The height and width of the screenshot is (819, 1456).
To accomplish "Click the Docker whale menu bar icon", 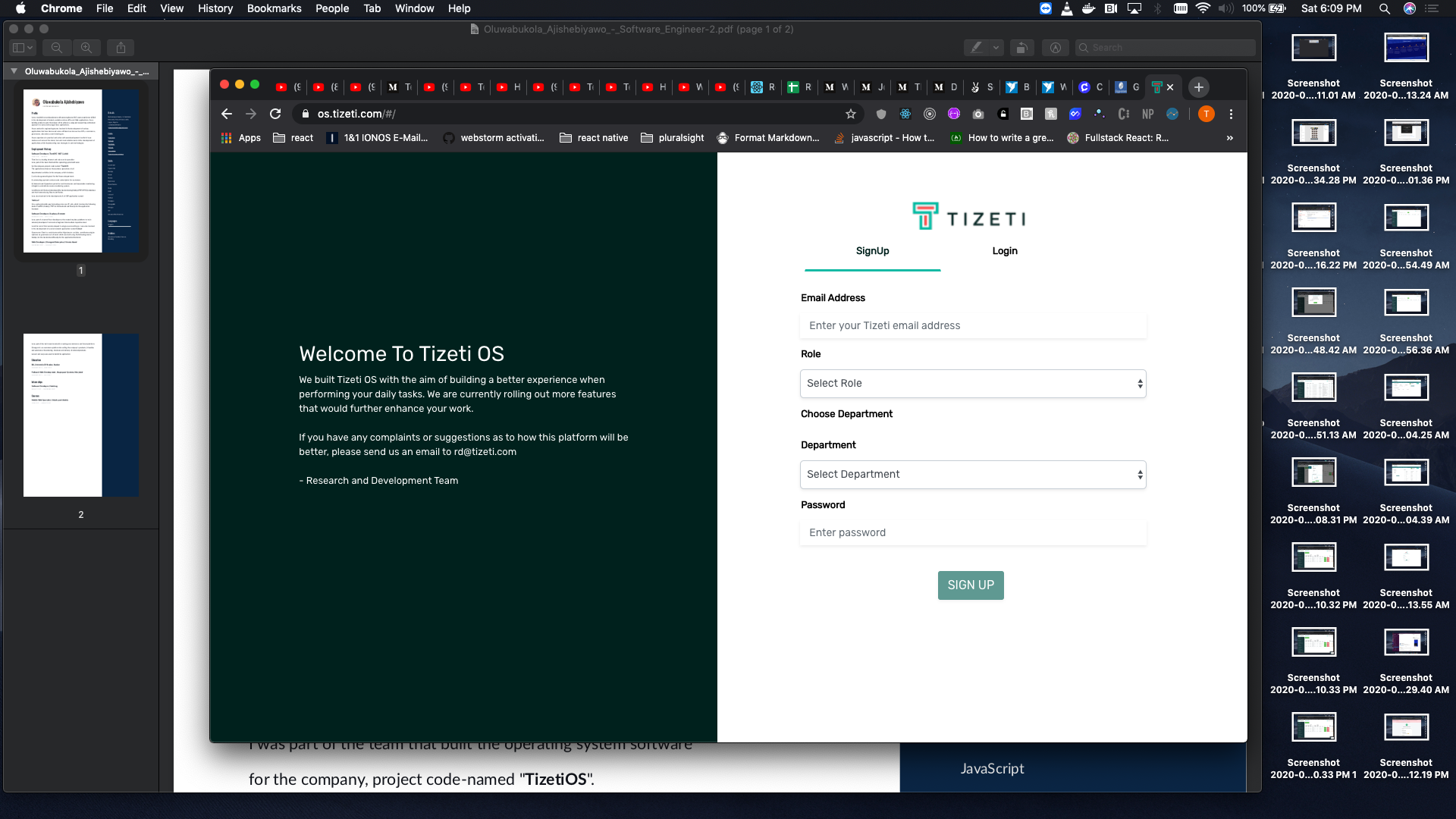I will [x=1088, y=8].
